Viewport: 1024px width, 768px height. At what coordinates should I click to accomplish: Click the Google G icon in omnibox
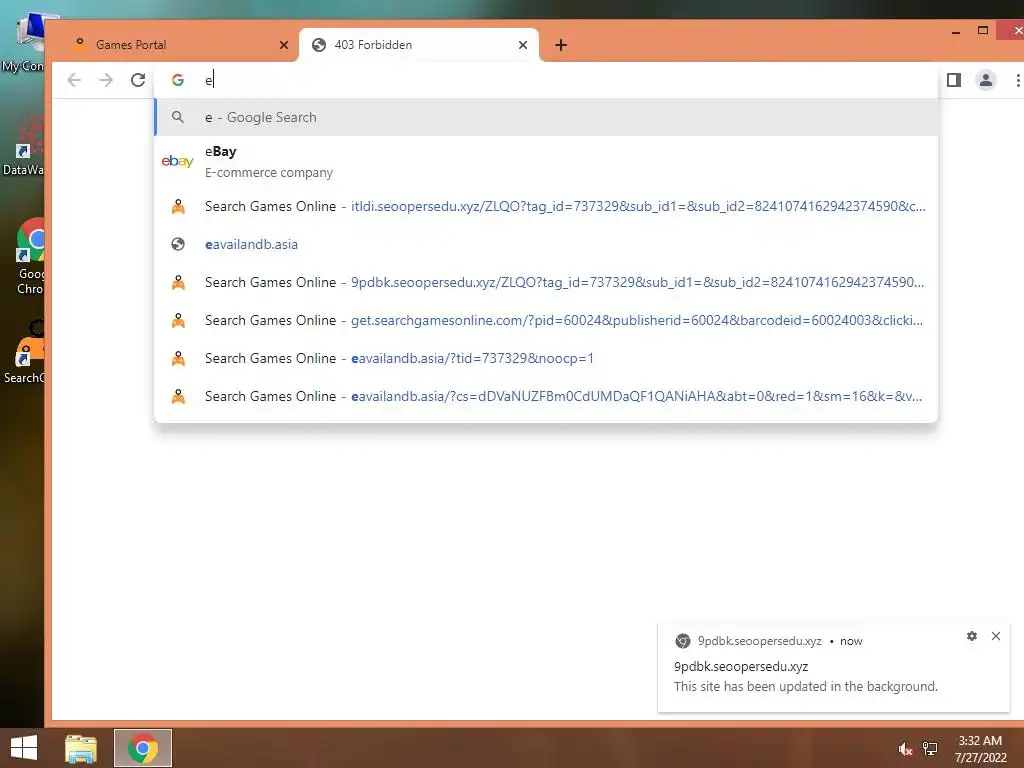(x=178, y=80)
